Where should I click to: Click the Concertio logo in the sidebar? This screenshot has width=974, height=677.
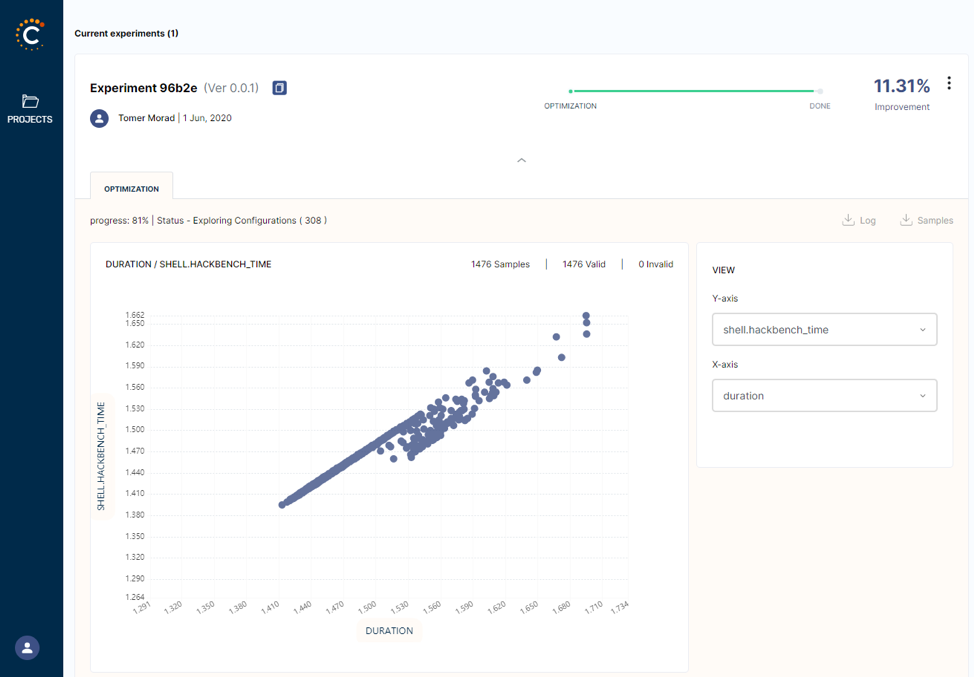tap(30, 34)
